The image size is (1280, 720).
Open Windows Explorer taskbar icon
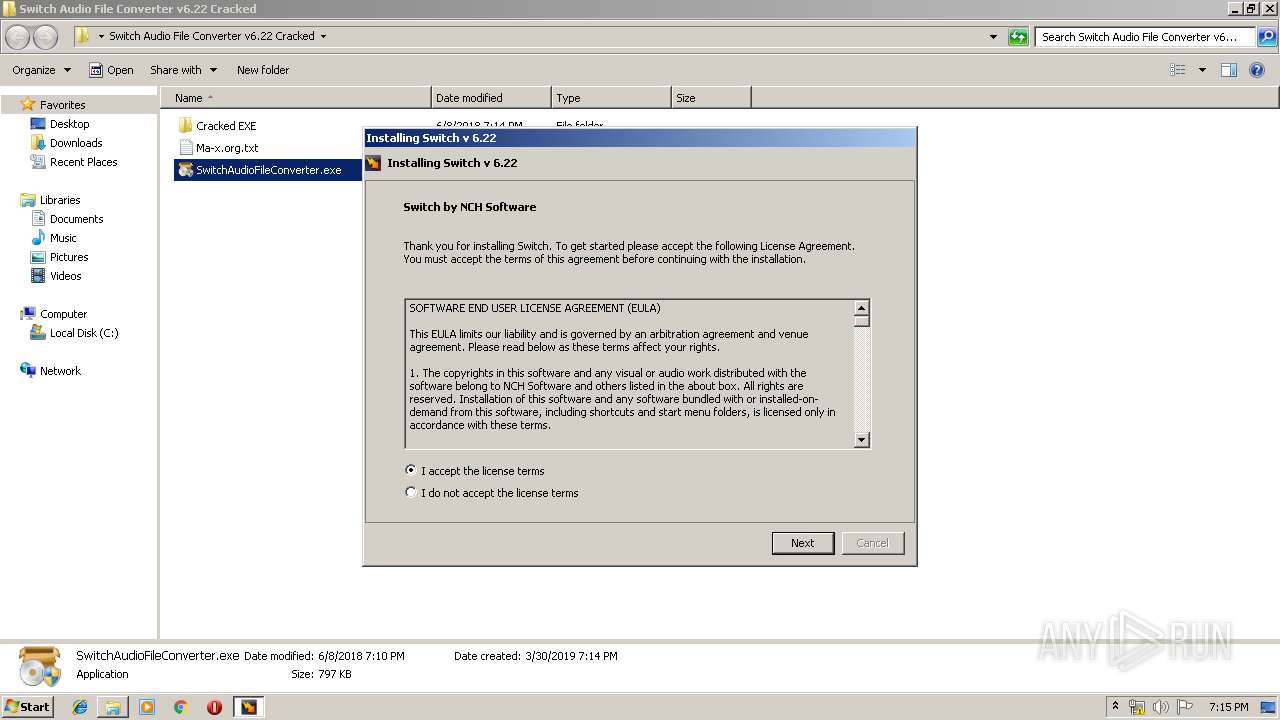[113, 707]
